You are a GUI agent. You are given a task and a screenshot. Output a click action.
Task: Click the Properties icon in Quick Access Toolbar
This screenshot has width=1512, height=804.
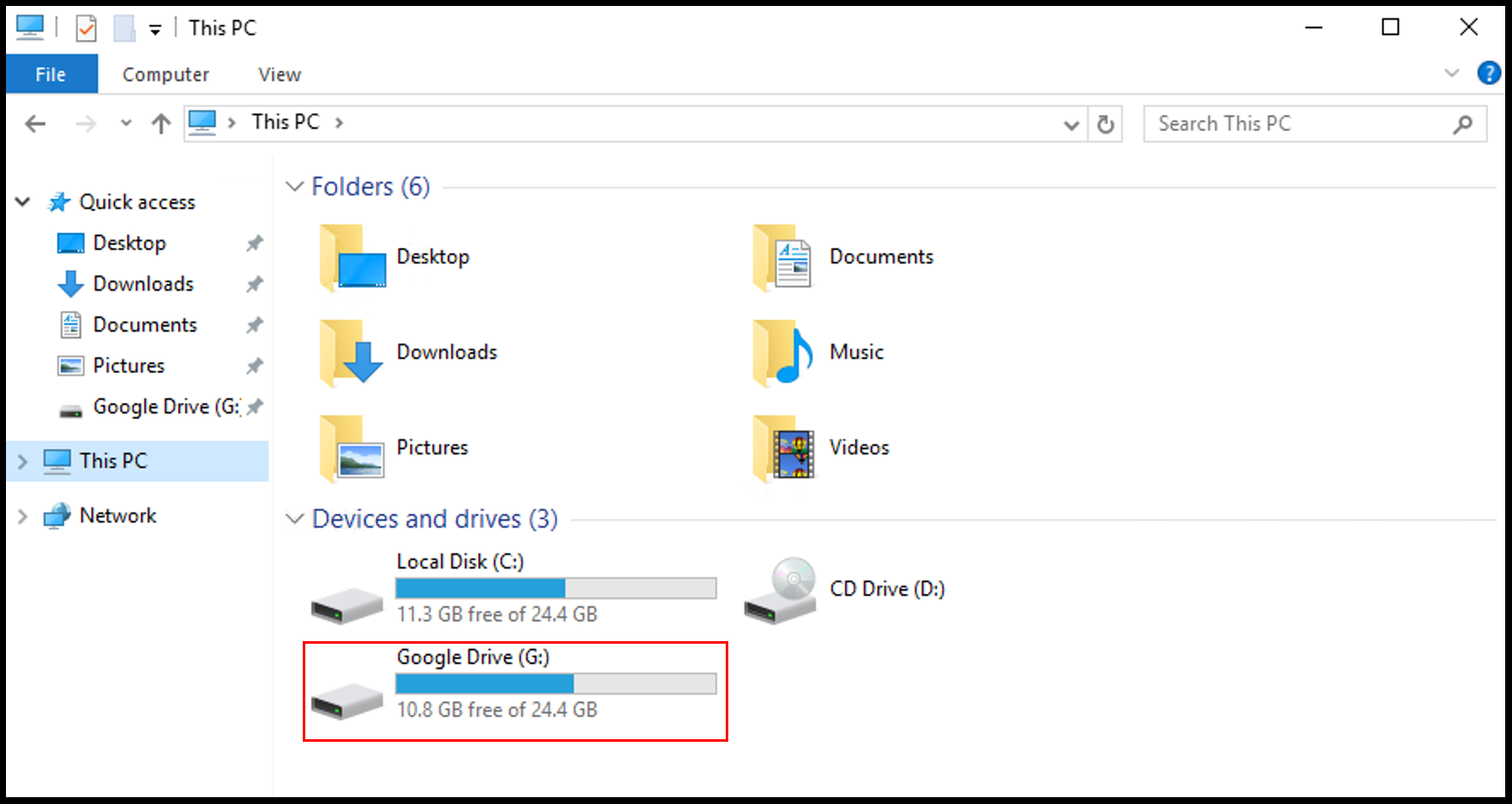click(86, 28)
